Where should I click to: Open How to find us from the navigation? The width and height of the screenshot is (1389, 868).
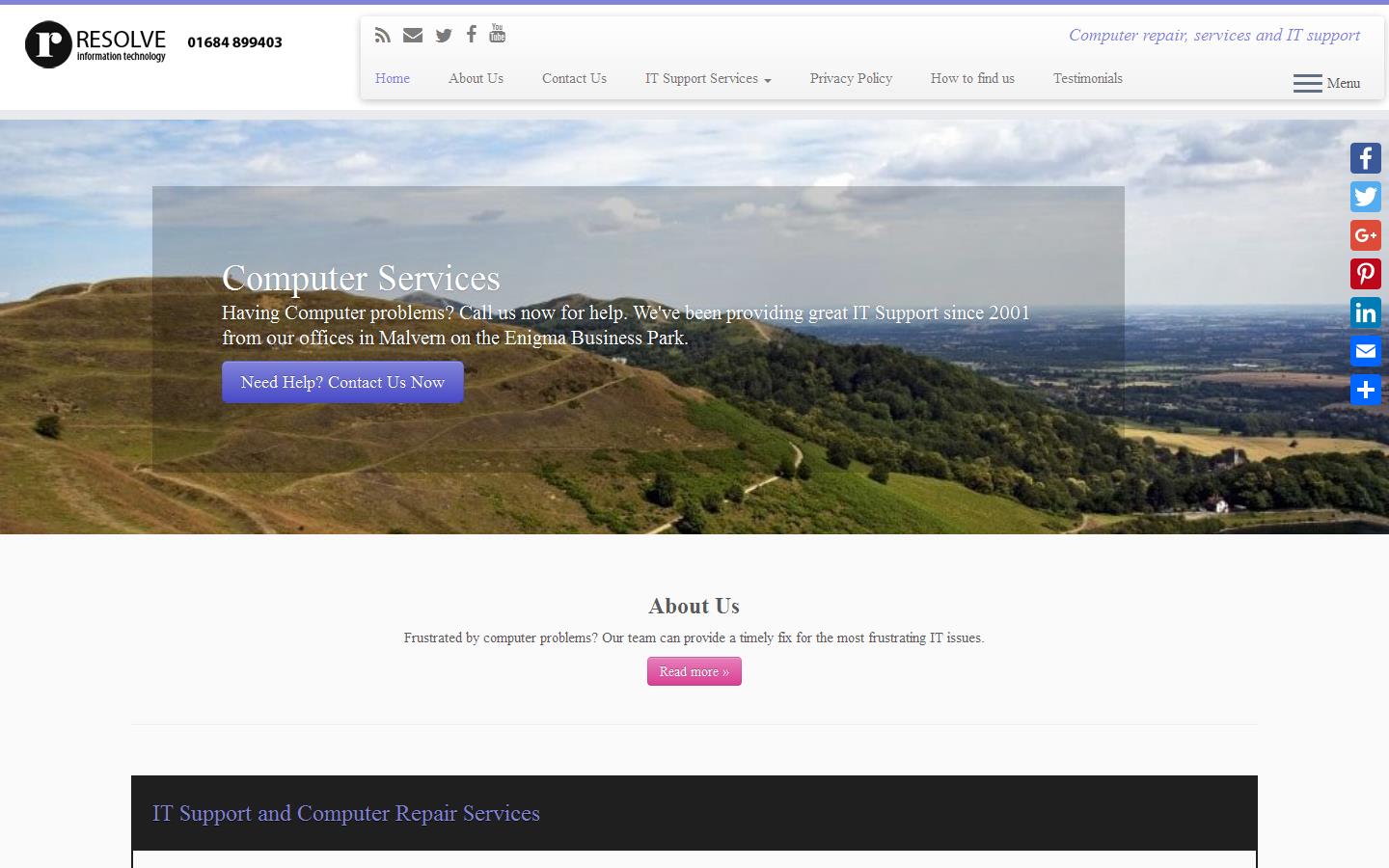pos(972,79)
